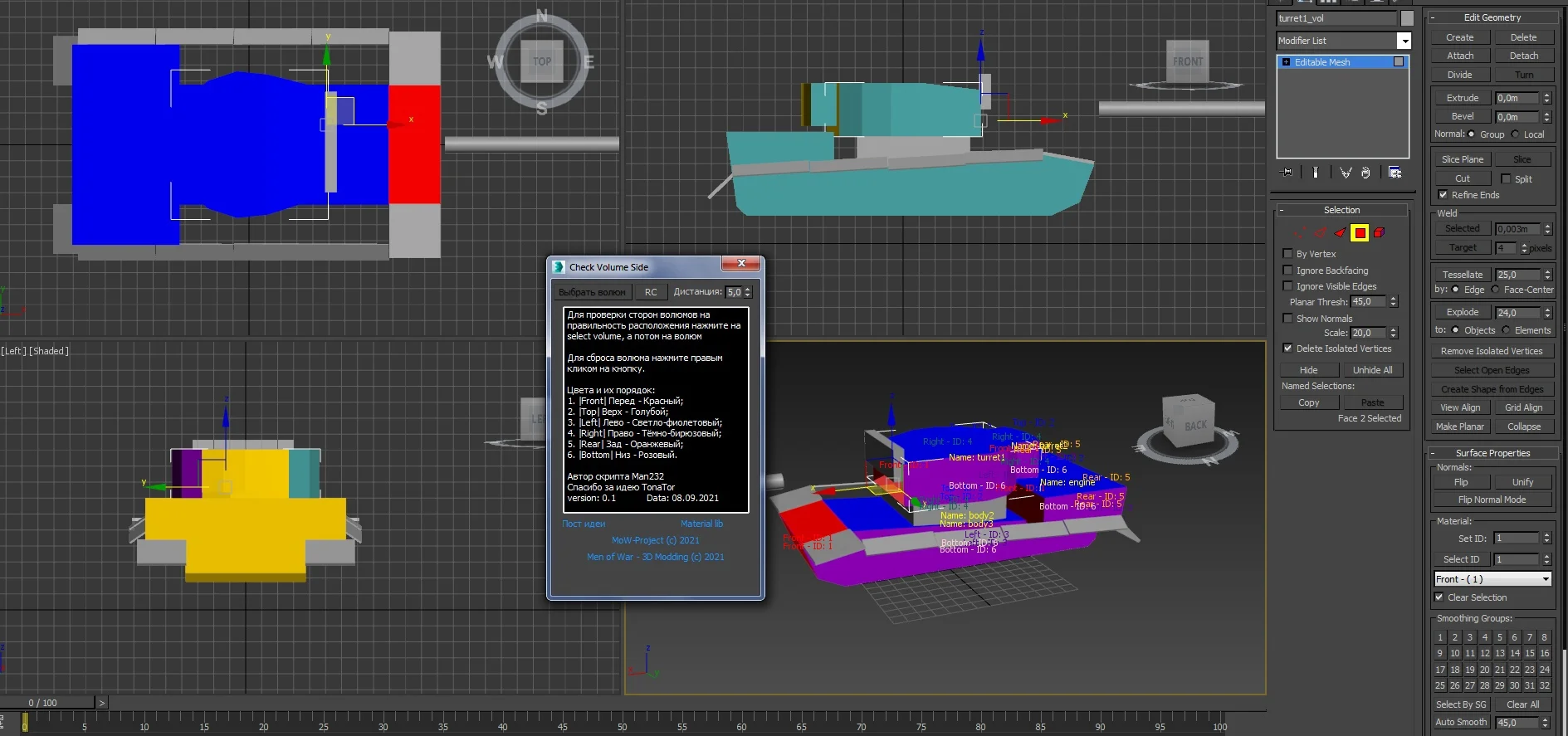The width and height of the screenshot is (1568, 736).
Task: Click smoothing group button 5
Action: 1500,637
